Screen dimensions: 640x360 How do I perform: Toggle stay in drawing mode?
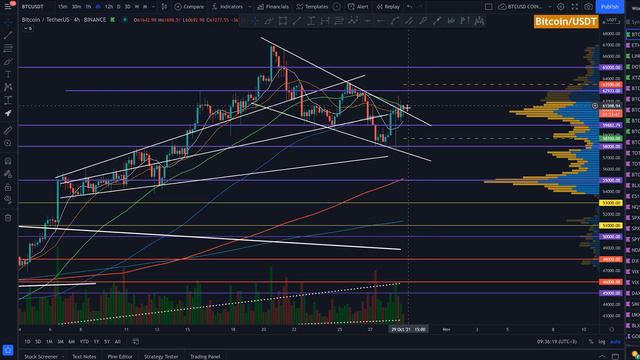(x=8, y=174)
